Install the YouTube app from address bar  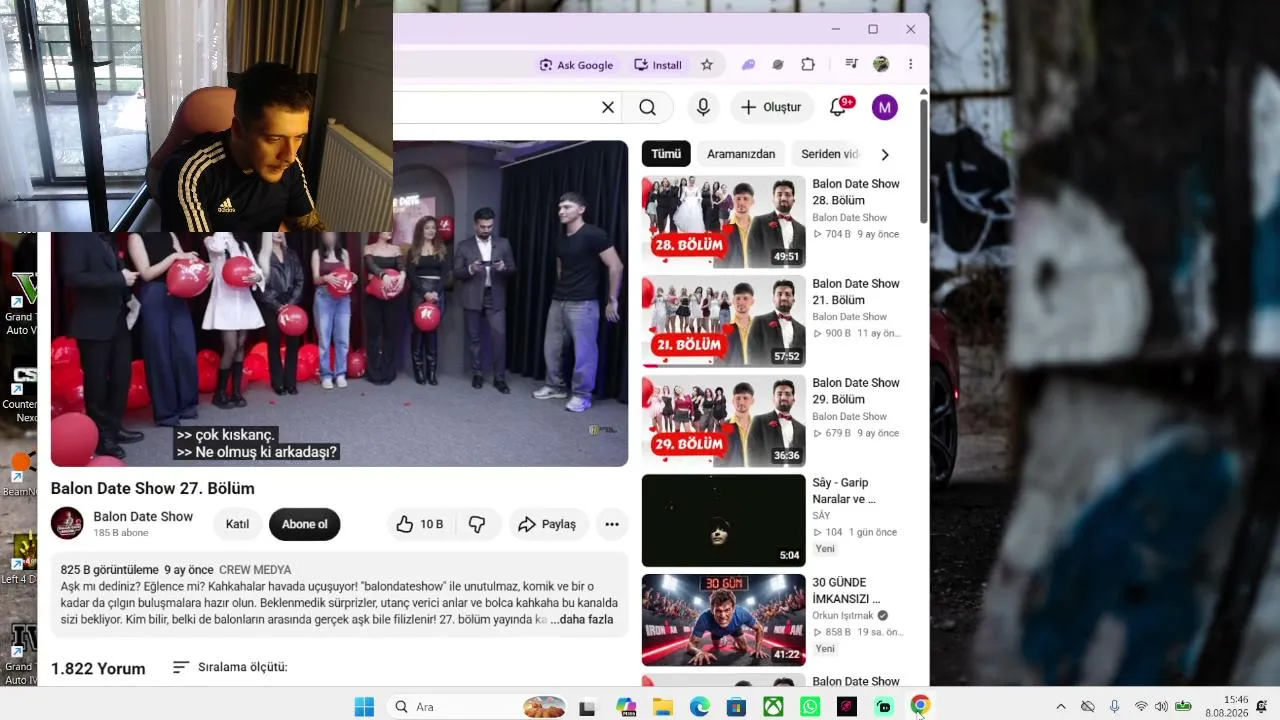[x=658, y=65]
